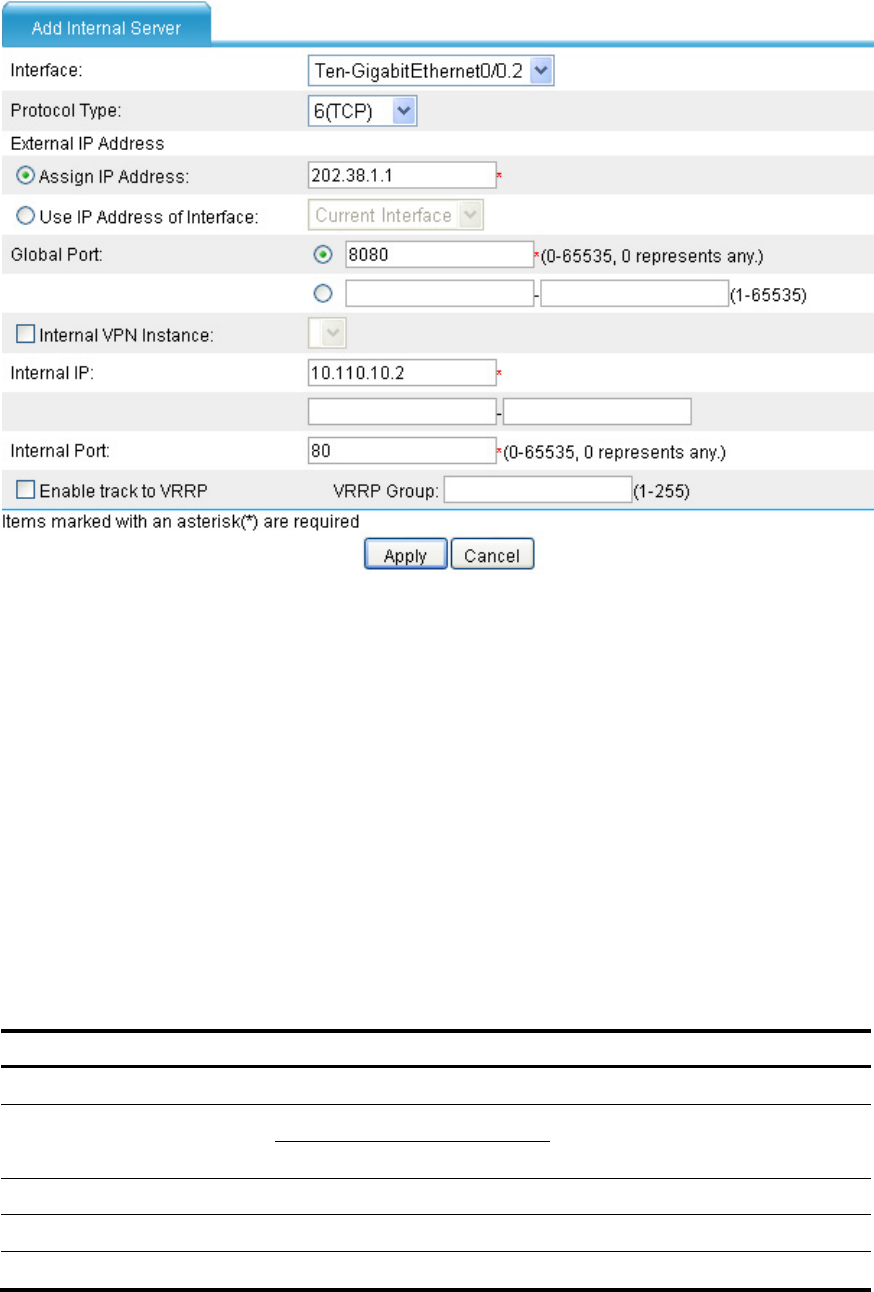Click the VRRP Group input field
Viewport: 874px width, 1292px height.
point(537,490)
